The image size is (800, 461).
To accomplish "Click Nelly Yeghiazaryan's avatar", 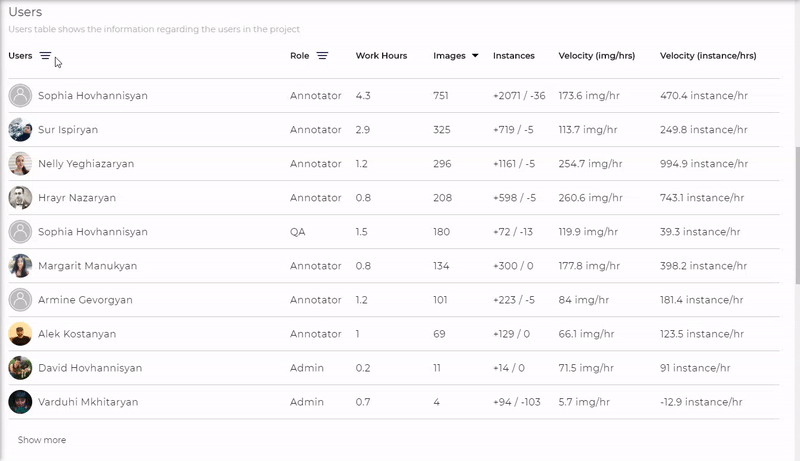I will (20, 164).
